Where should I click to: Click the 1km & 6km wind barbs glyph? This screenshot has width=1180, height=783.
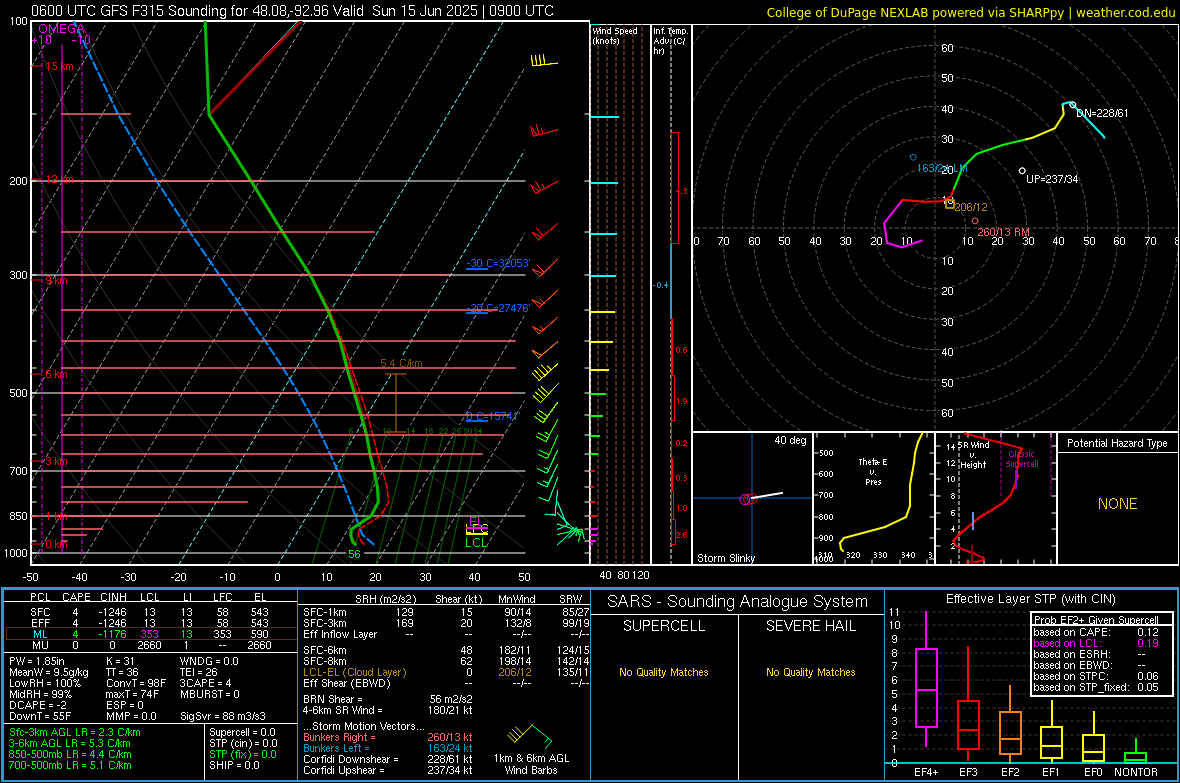[531, 735]
